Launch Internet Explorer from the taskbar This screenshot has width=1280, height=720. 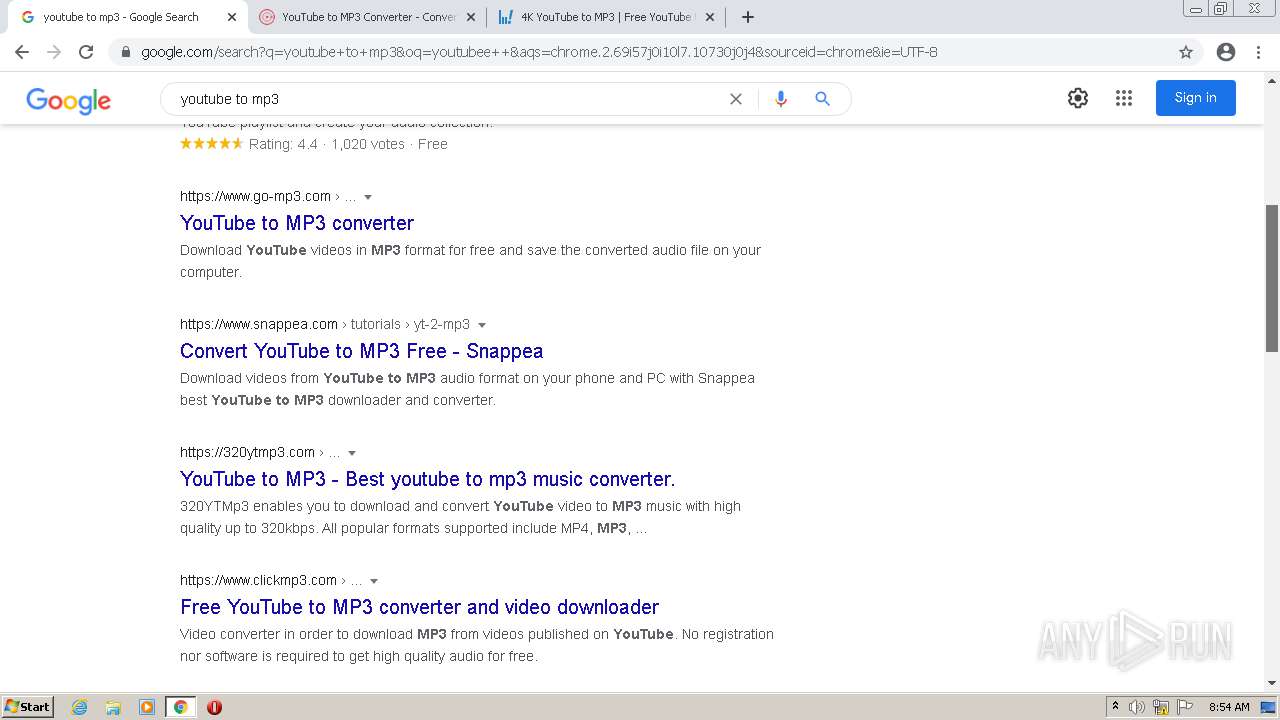pos(80,707)
